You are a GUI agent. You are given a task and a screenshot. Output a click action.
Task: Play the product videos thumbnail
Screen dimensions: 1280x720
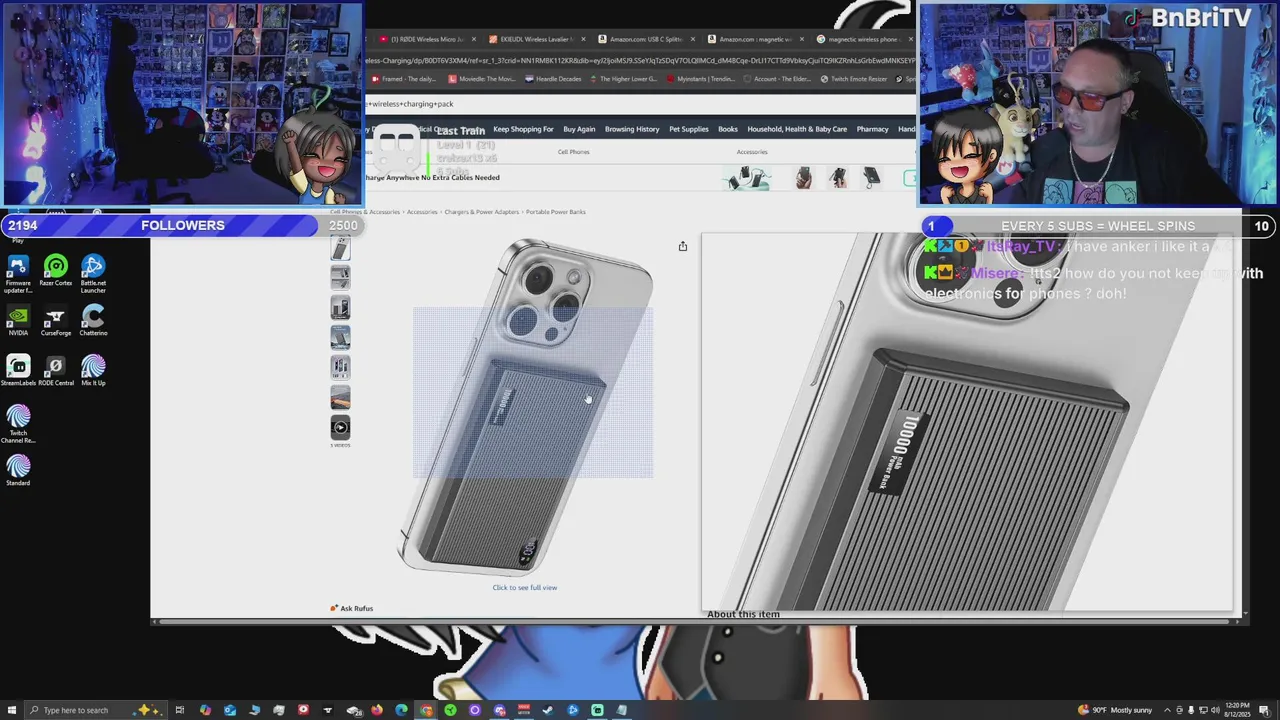tap(340, 427)
